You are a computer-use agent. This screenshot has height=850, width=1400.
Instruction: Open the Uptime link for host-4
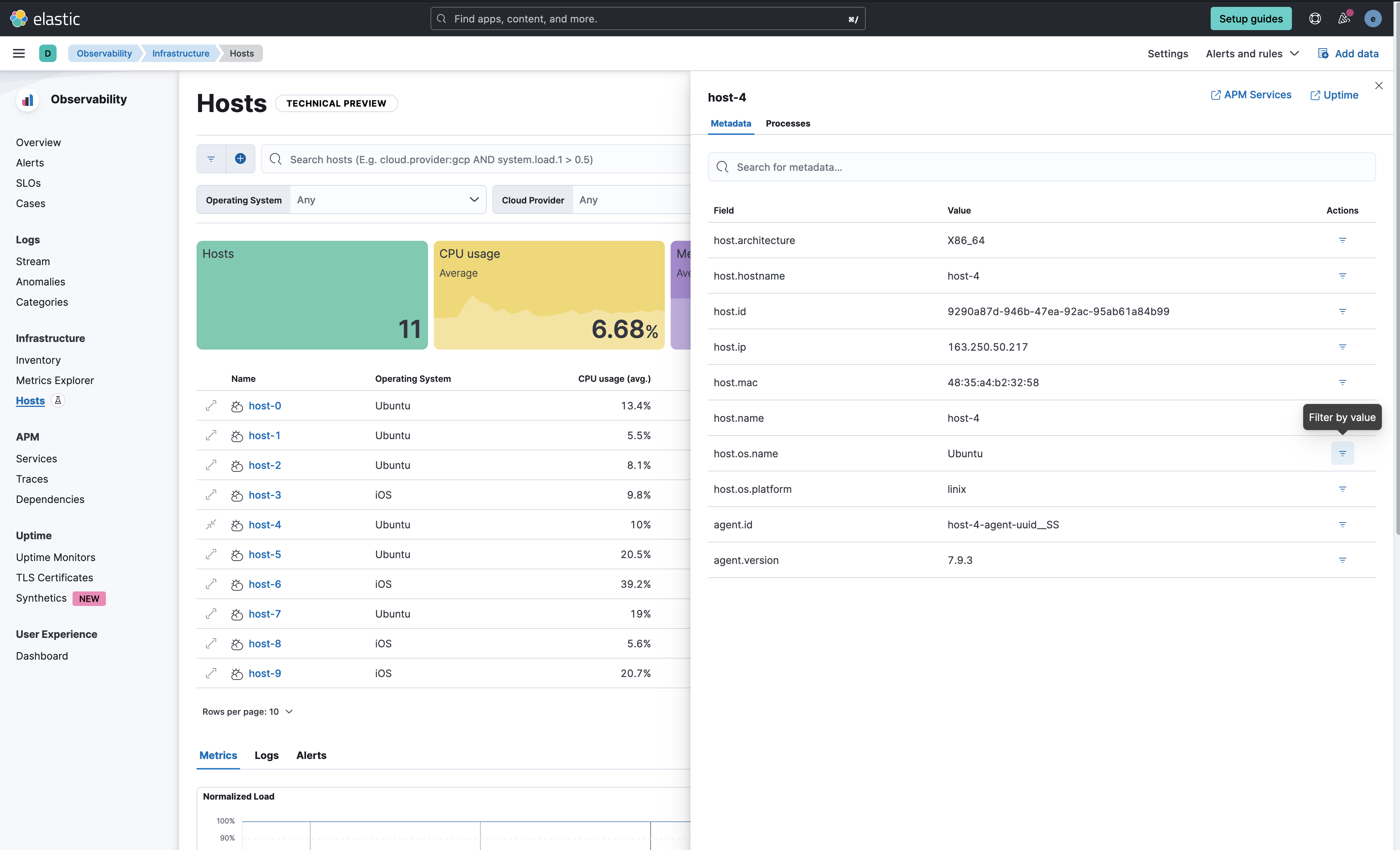[x=1334, y=95]
